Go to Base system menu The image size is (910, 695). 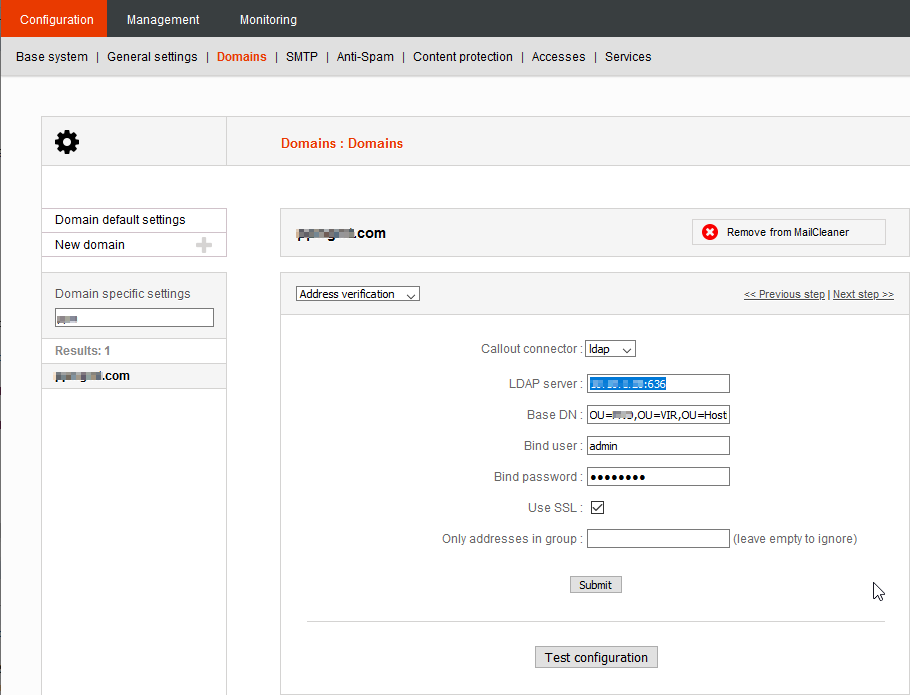[52, 57]
